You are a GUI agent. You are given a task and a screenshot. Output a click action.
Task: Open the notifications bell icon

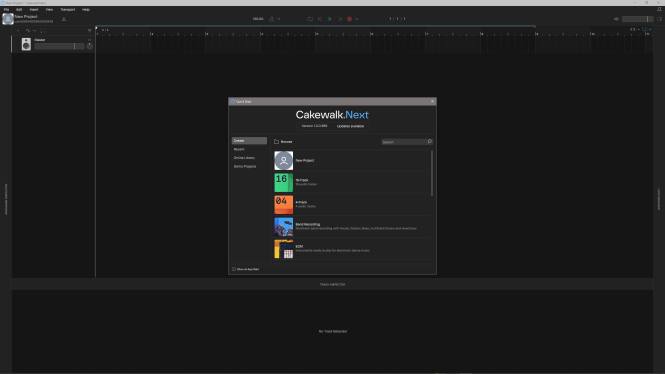tap(659, 9)
